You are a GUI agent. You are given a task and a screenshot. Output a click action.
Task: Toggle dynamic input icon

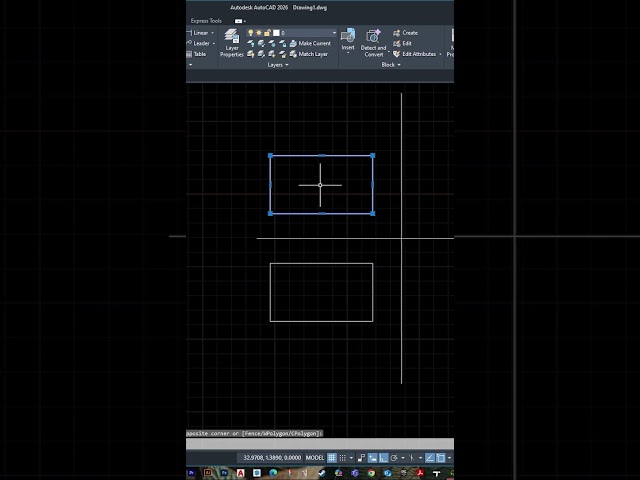[x=372, y=458]
